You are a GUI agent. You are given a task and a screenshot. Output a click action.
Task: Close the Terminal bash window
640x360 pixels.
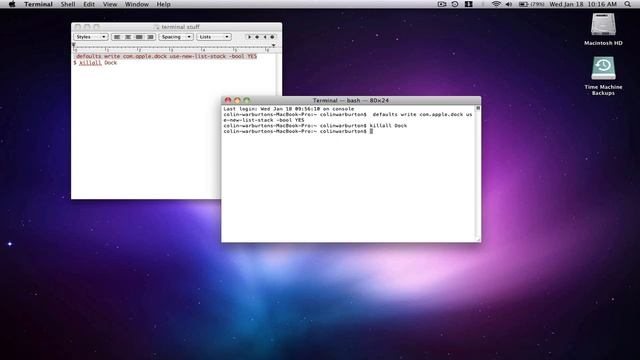[228, 100]
